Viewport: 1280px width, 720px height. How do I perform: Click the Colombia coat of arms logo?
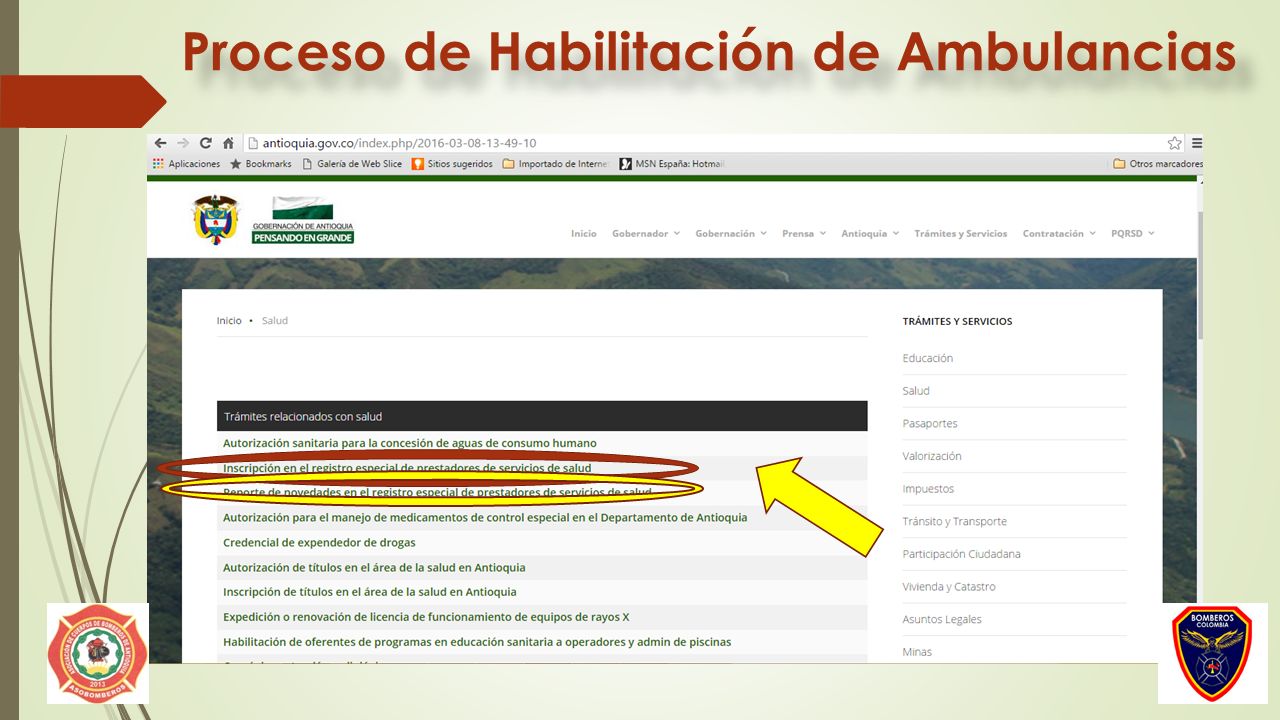[x=216, y=219]
